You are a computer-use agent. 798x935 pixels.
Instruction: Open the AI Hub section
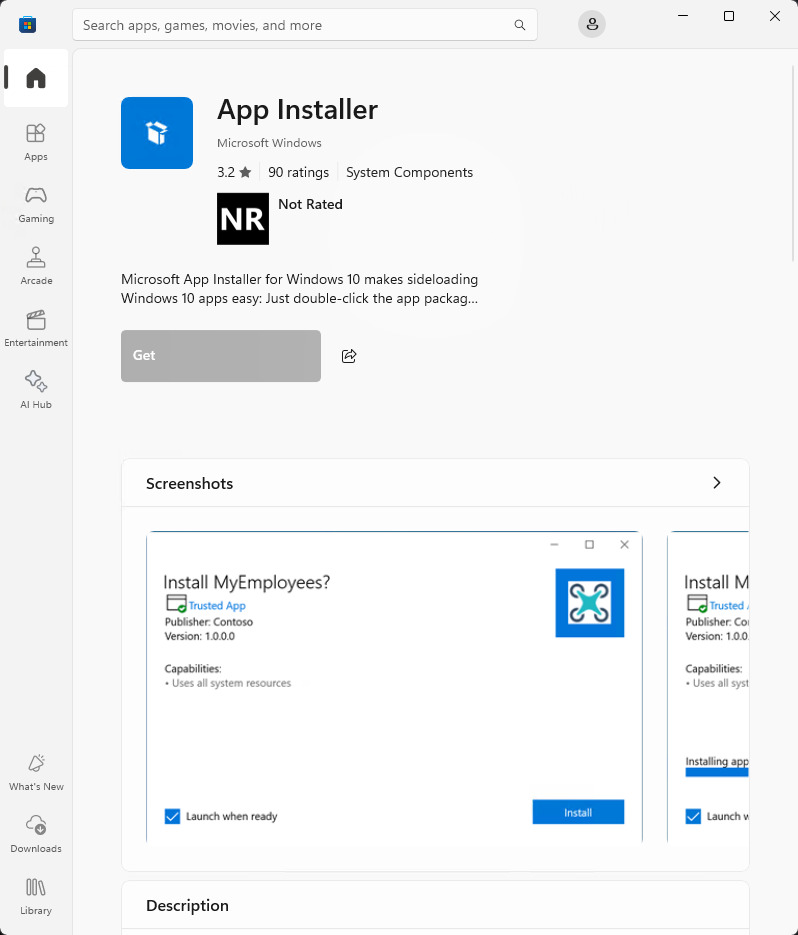pos(36,391)
